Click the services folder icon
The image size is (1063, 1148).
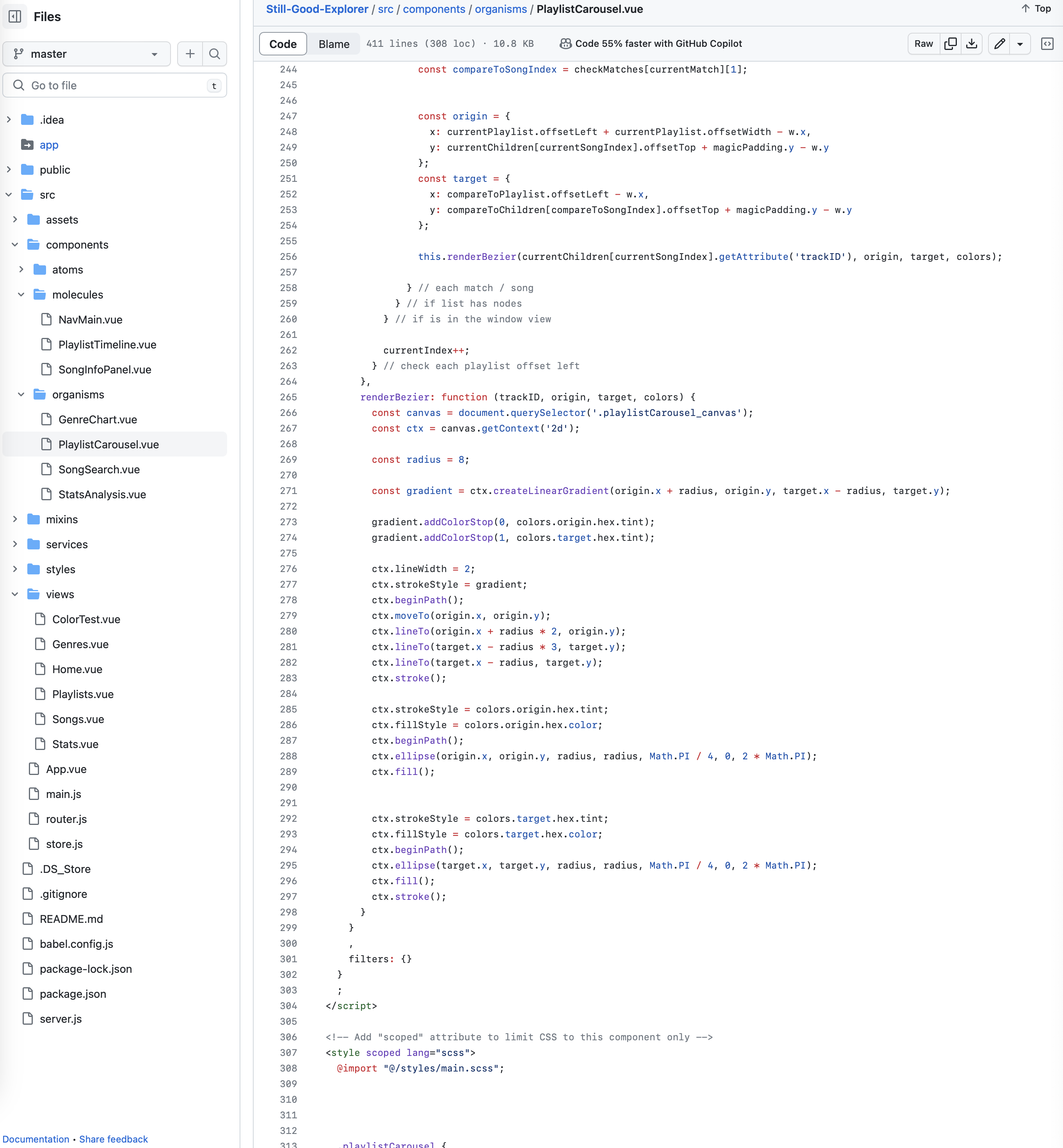(33, 544)
